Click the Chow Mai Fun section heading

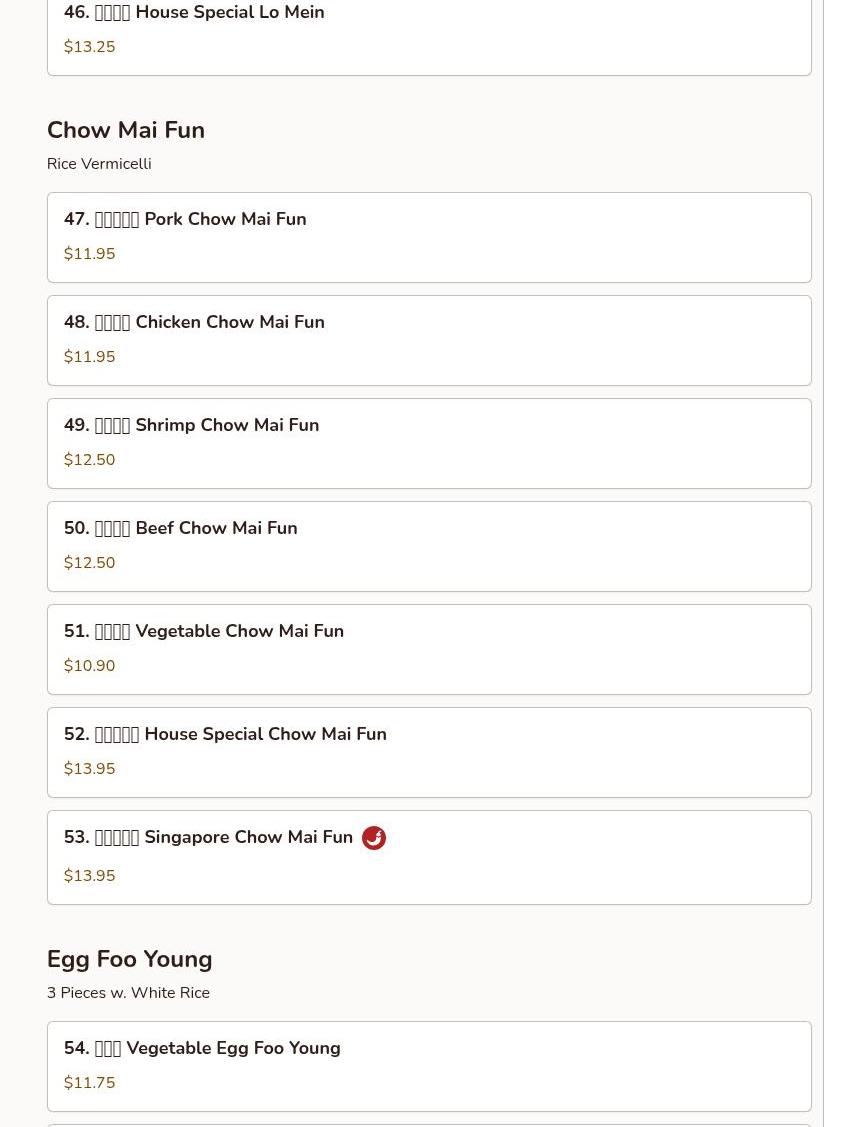(126, 130)
